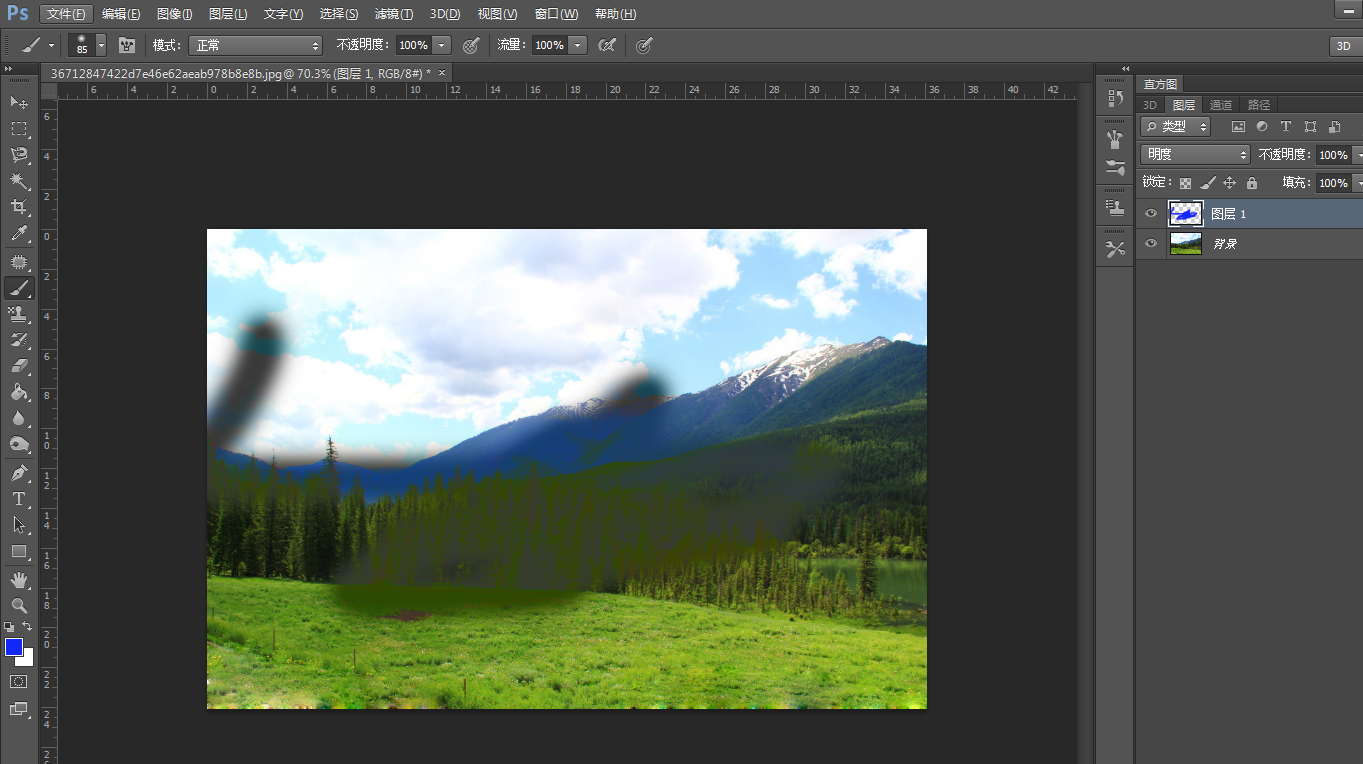Toggle lock transparent pixels icon
The width and height of the screenshot is (1363, 764).
(x=1186, y=183)
